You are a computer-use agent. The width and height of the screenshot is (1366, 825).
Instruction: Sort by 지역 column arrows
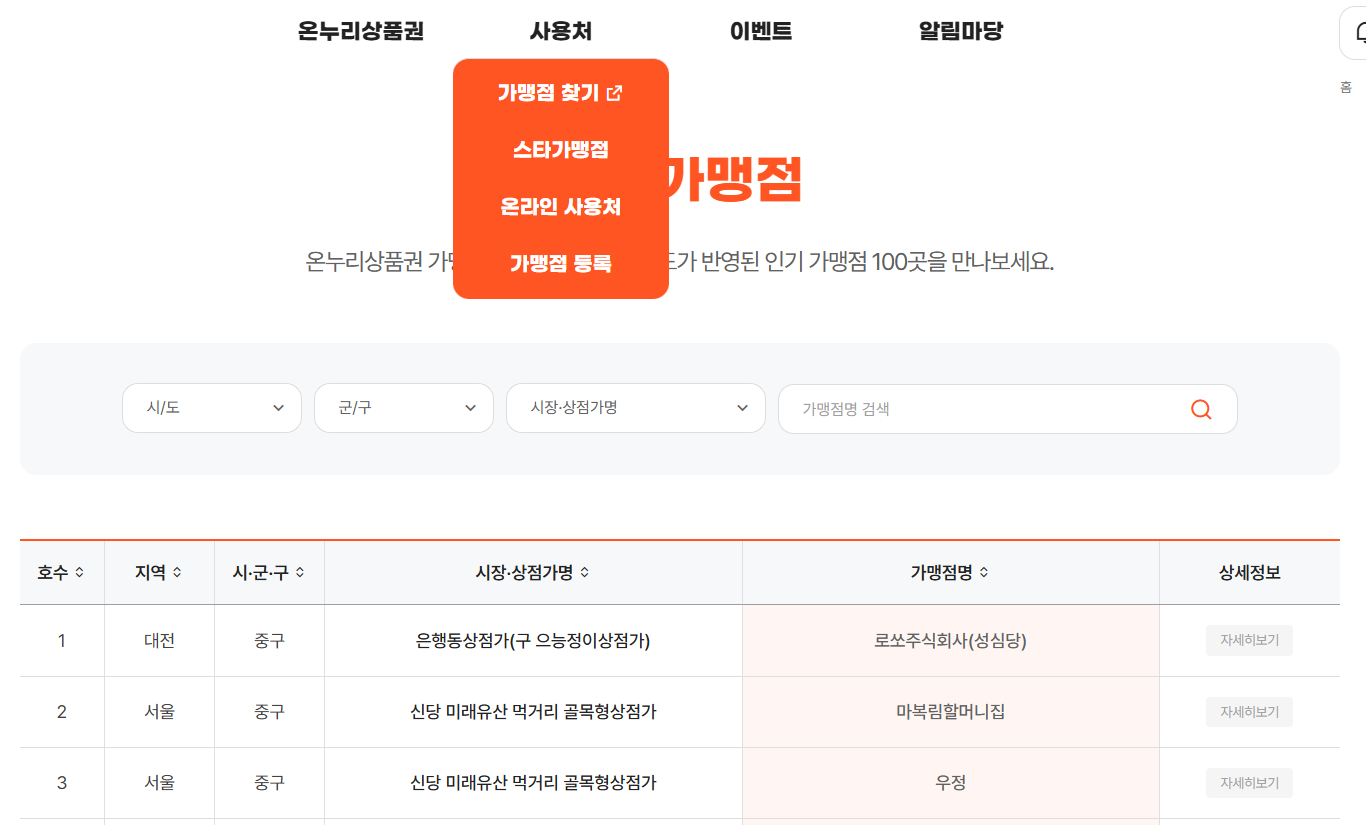[177, 573]
